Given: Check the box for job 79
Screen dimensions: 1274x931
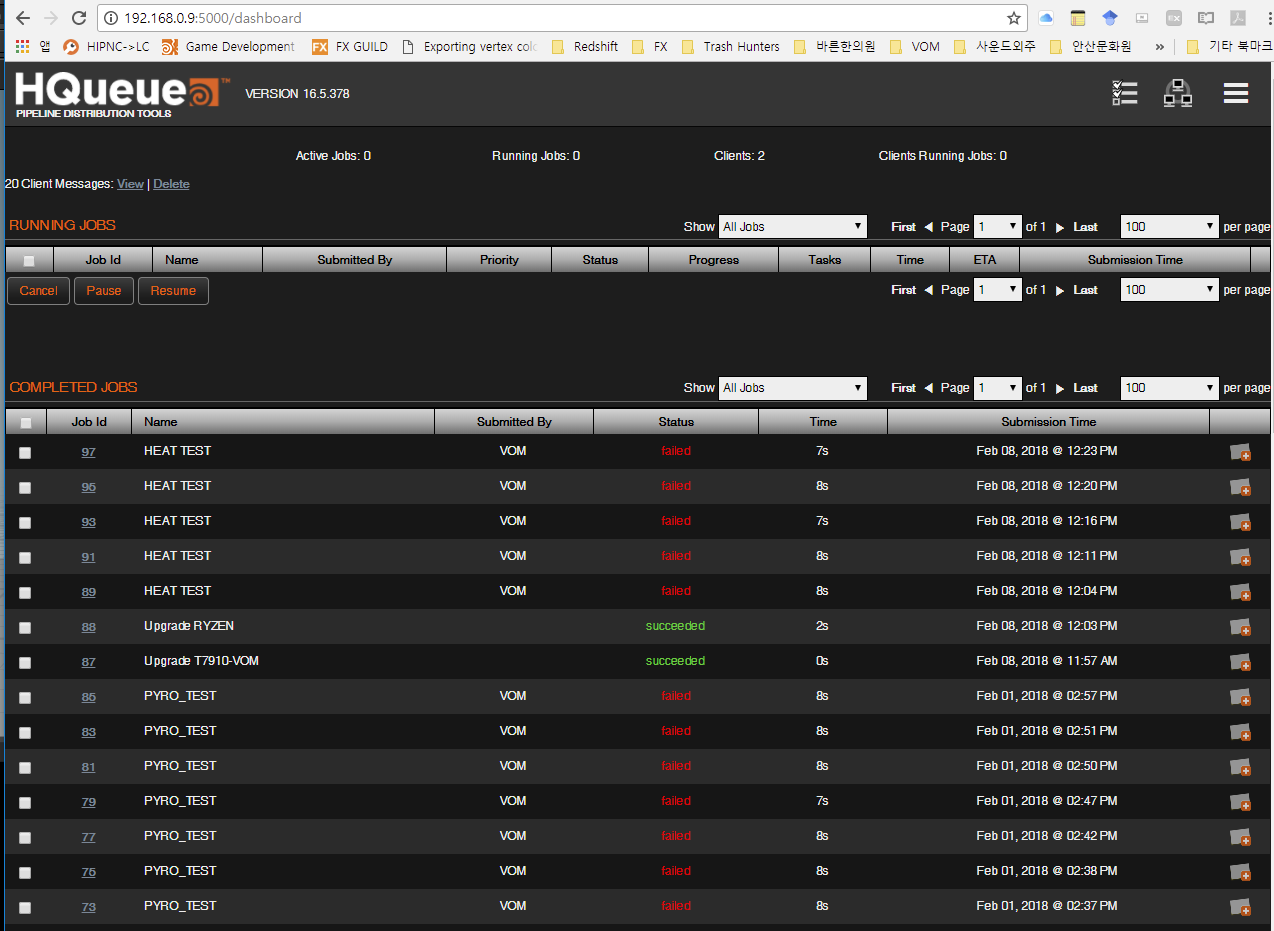Looking at the screenshot, I should tap(25, 803).
